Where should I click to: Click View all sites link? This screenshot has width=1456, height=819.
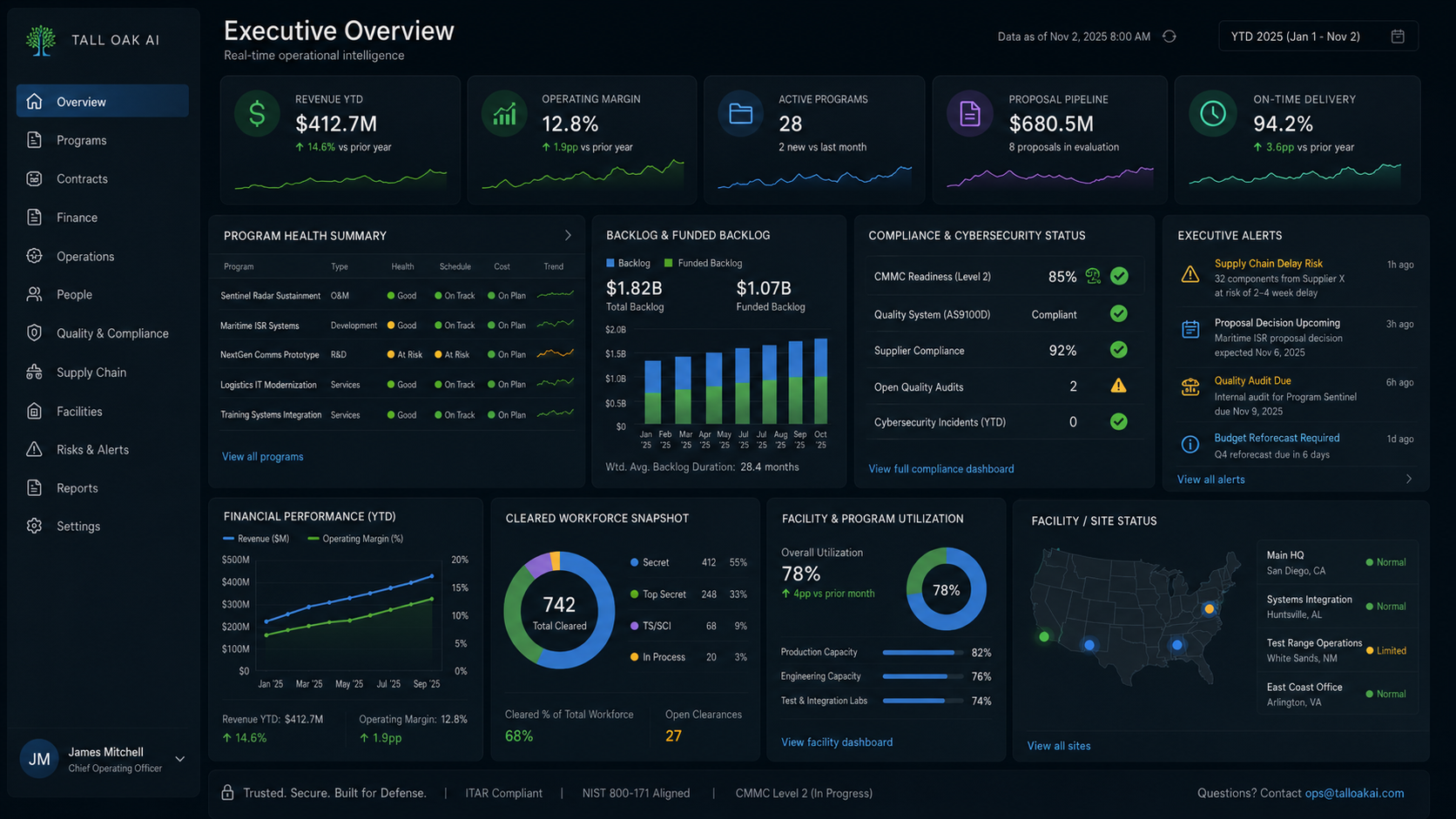tap(1058, 746)
